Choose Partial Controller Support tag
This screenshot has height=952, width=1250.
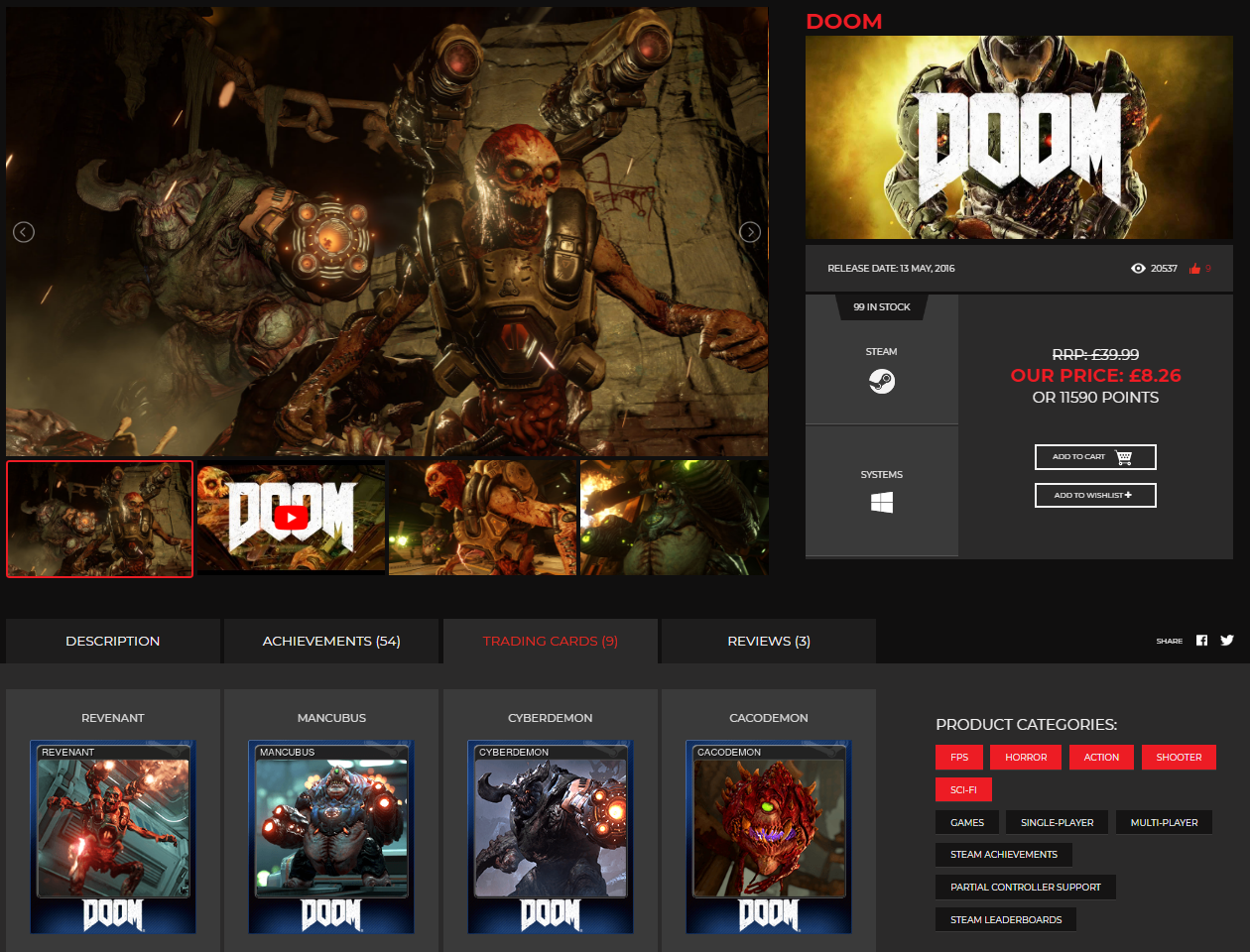pyautogui.click(x=1026, y=887)
